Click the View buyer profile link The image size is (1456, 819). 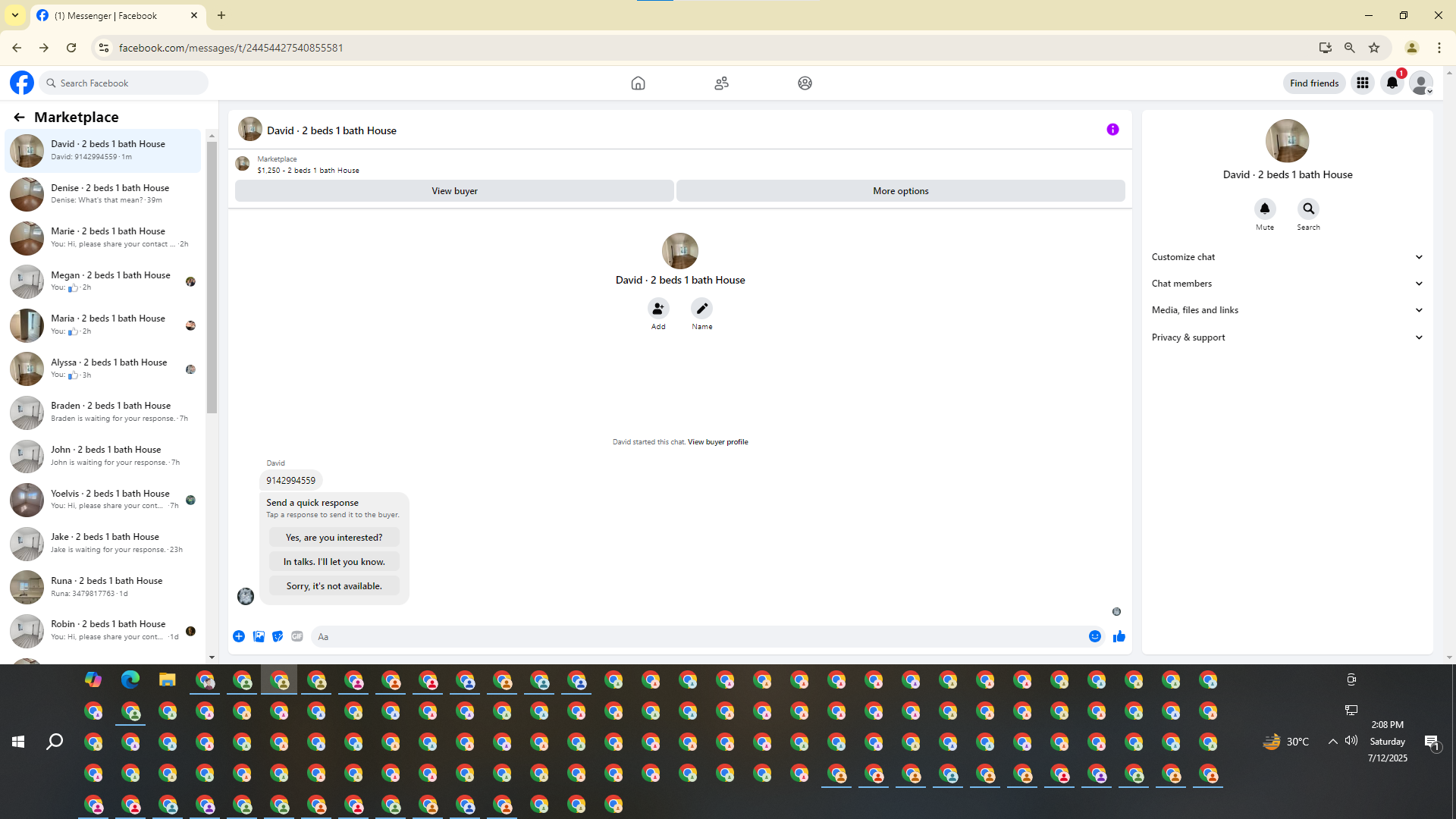(x=717, y=442)
